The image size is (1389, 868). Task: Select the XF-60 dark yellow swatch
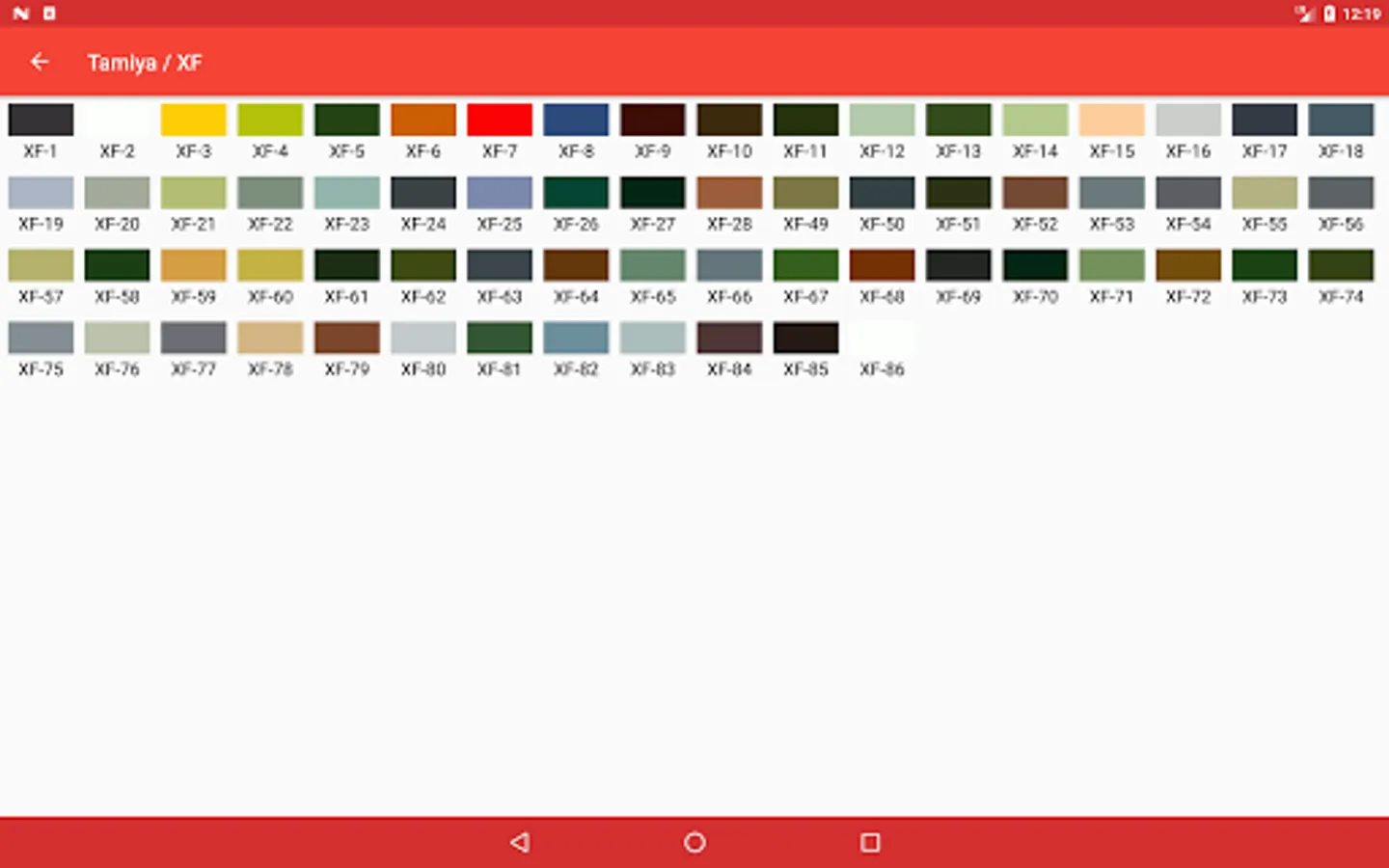click(270, 265)
